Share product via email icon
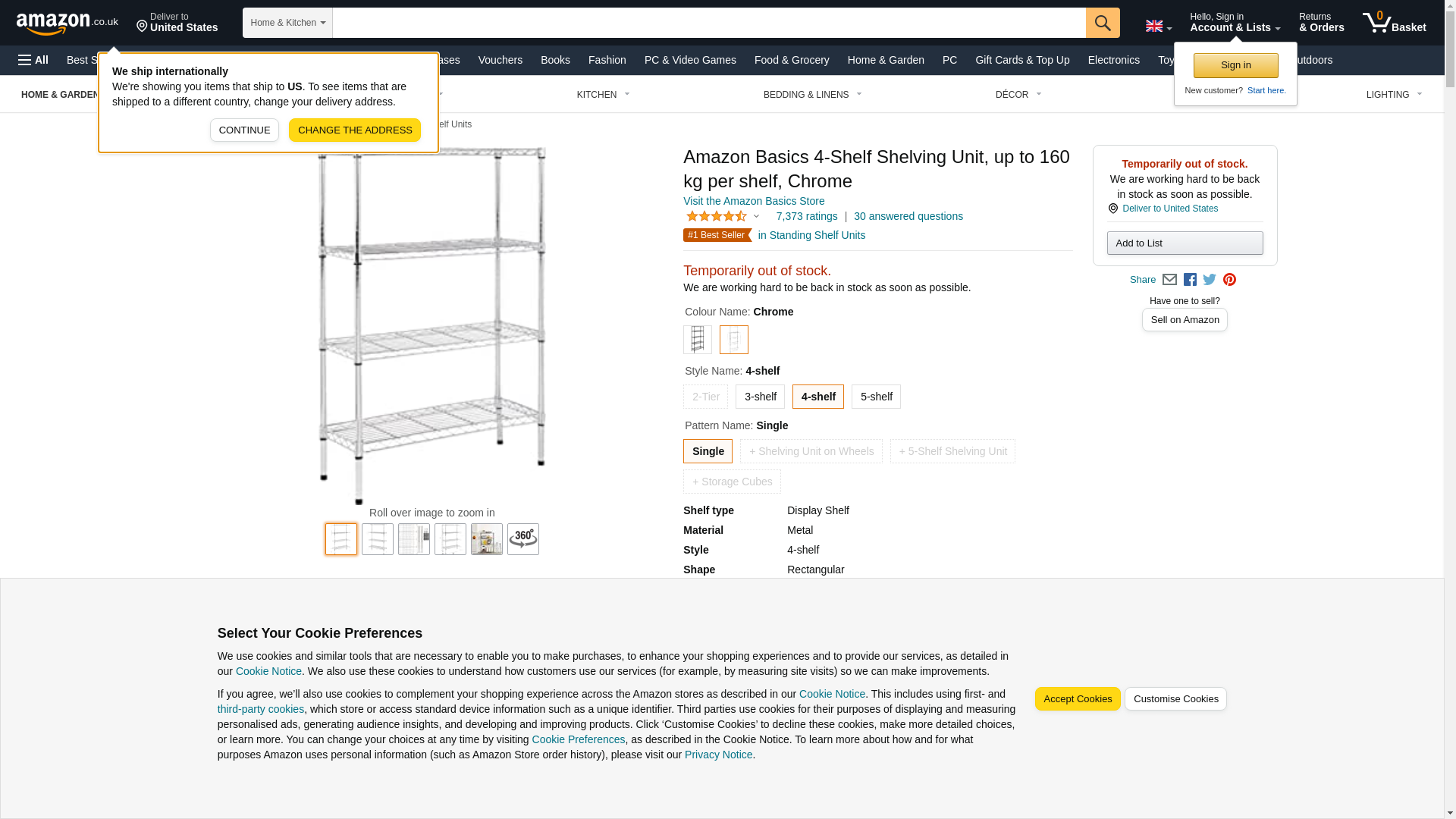 coord(1169,280)
